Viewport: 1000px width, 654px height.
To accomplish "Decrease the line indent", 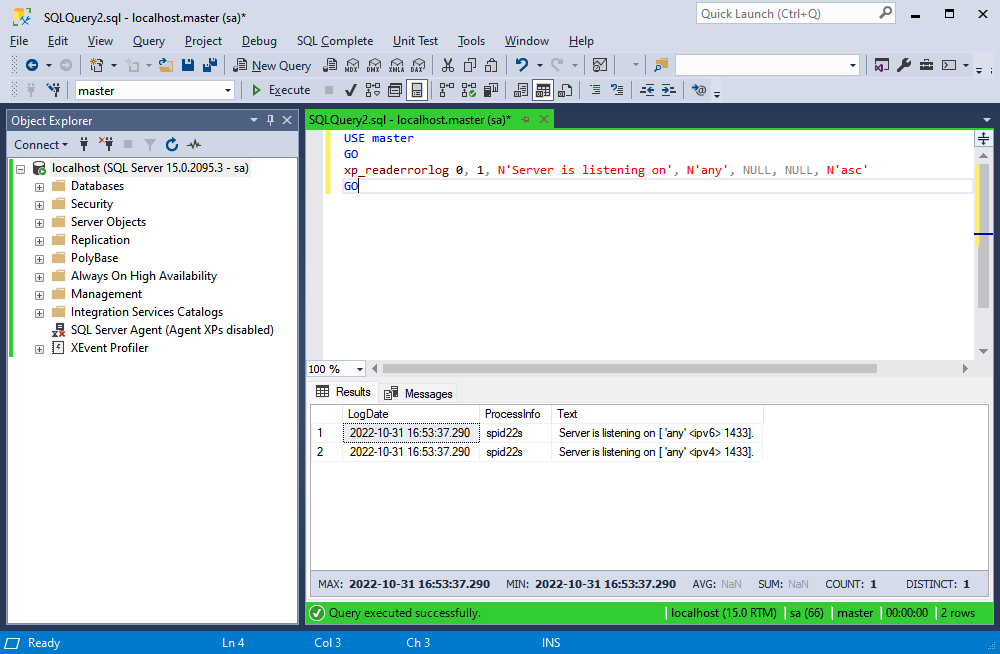I will tap(647, 90).
